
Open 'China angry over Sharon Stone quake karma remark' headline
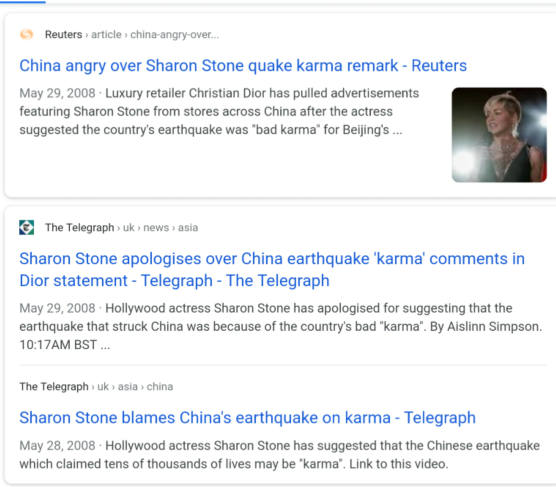pyautogui.click(x=243, y=66)
